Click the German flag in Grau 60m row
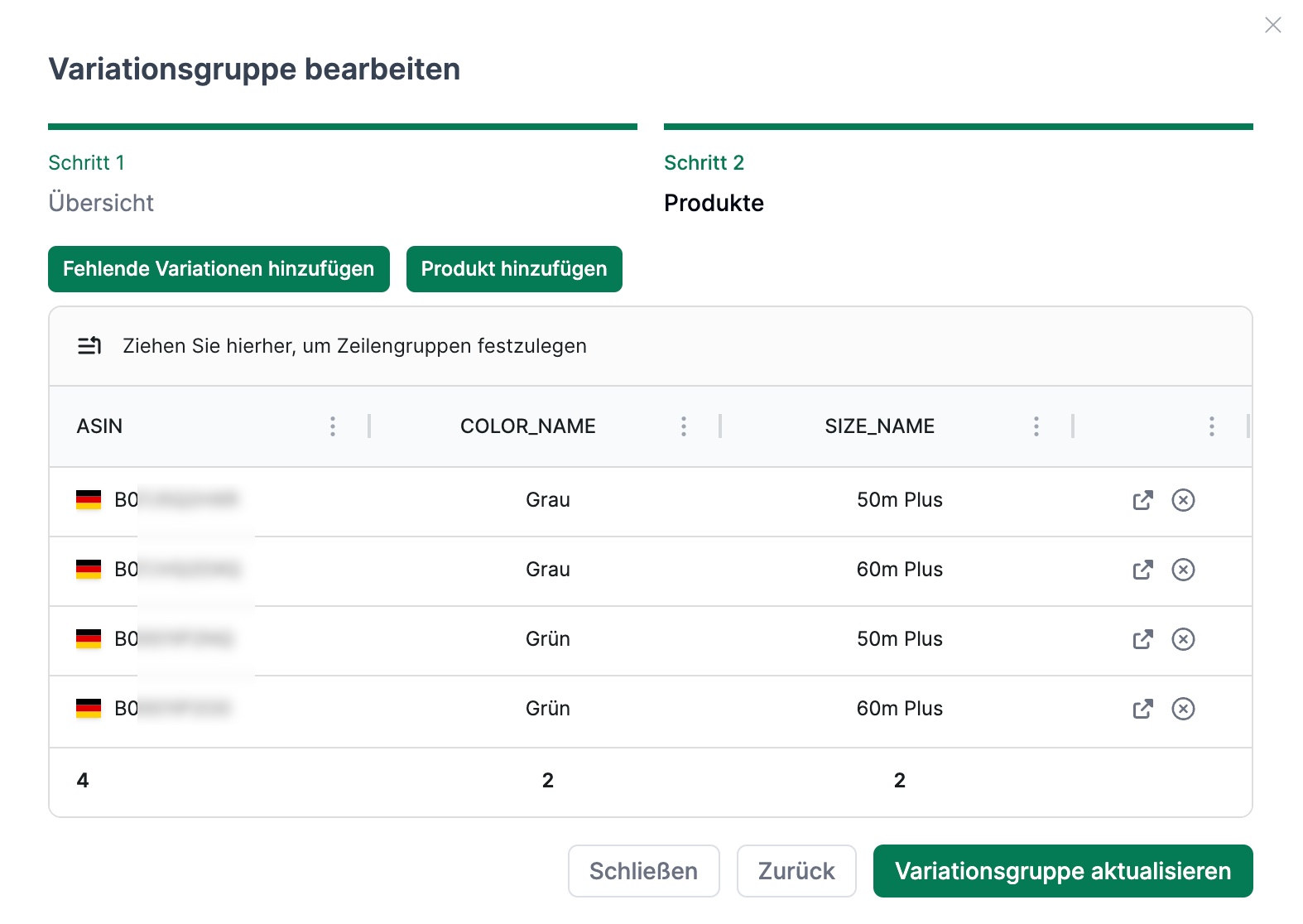The height and width of the screenshot is (924, 1303). pos(89,570)
